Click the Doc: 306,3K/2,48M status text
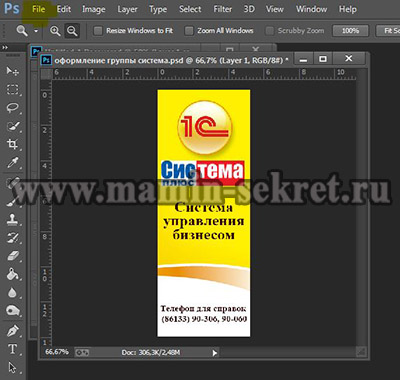Viewport: 400px width, 380px height. [151, 352]
